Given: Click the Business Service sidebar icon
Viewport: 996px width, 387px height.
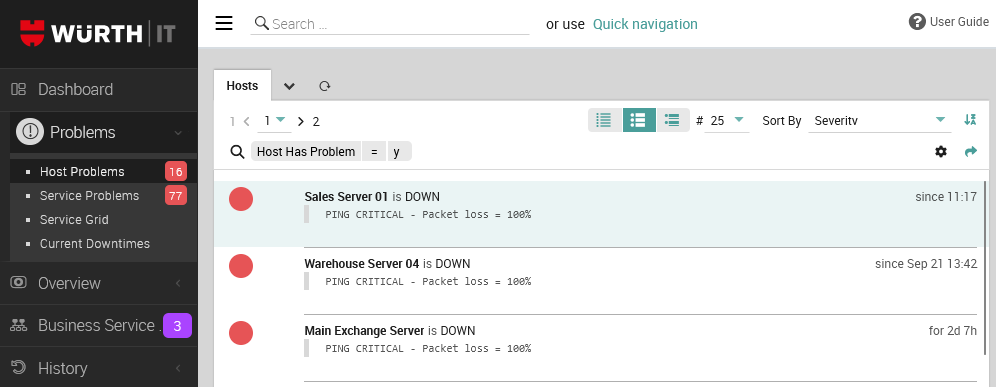Looking at the screenshot, I should [18, 325].
